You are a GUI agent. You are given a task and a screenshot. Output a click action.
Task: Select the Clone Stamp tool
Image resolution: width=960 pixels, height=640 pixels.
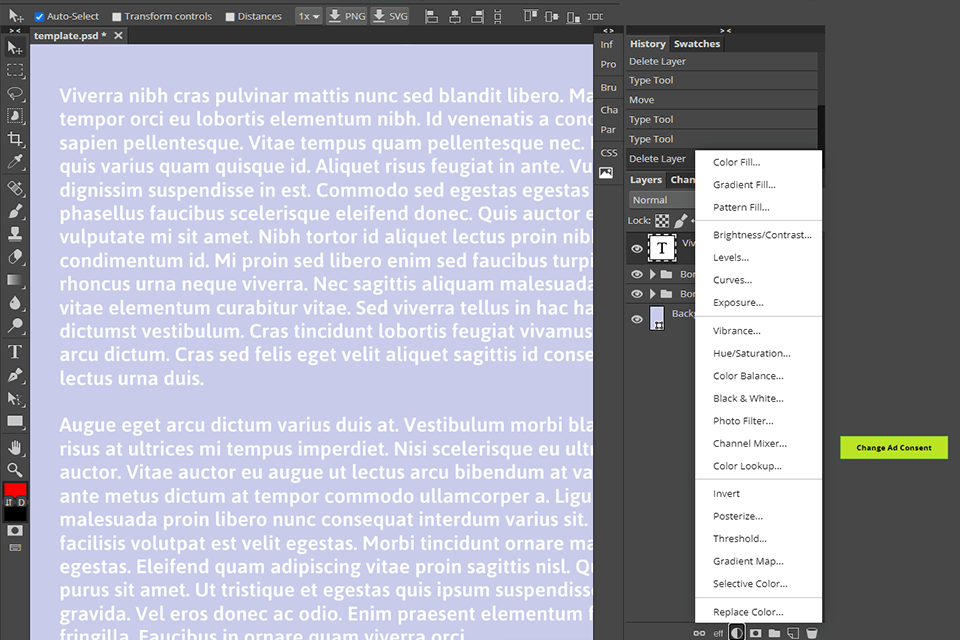pos(15,234)
